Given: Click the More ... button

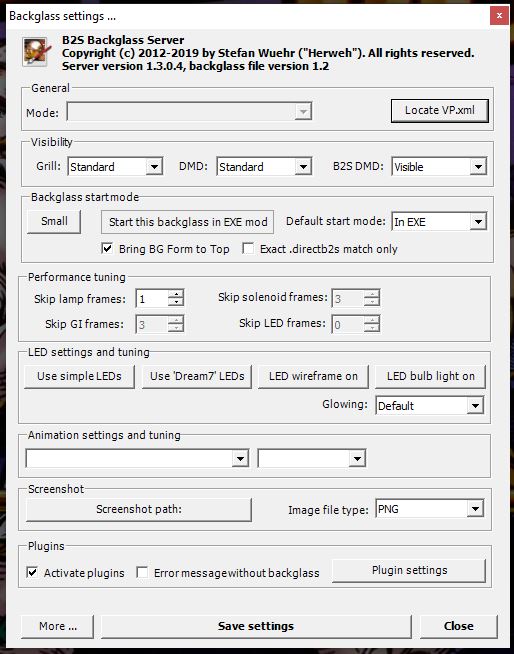Looking at the screenshot, I should point(58,626).
